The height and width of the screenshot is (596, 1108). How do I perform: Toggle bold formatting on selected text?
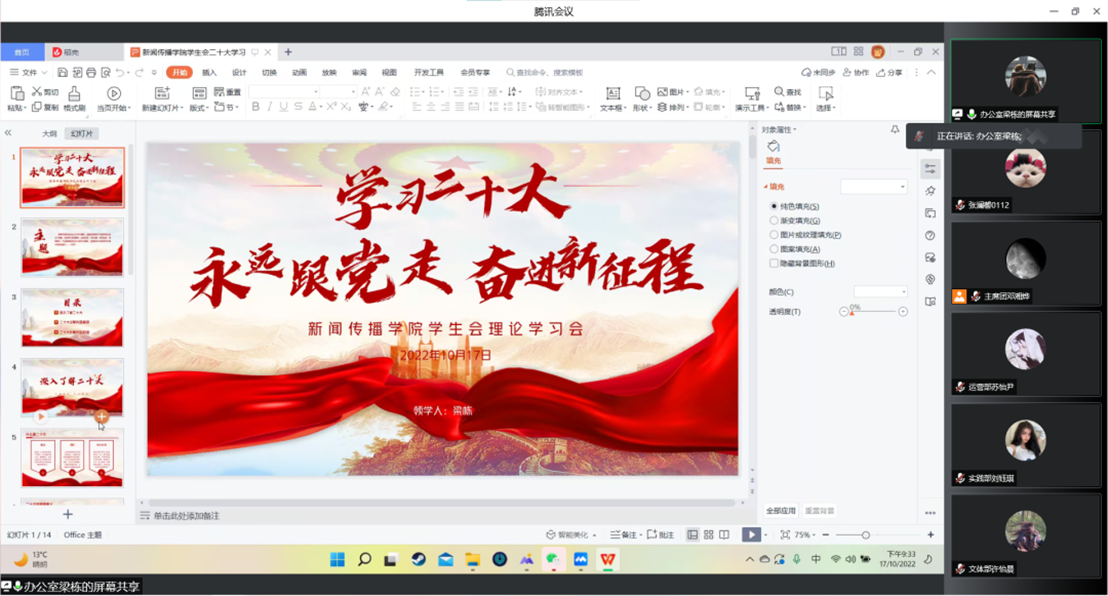(256, 104)
